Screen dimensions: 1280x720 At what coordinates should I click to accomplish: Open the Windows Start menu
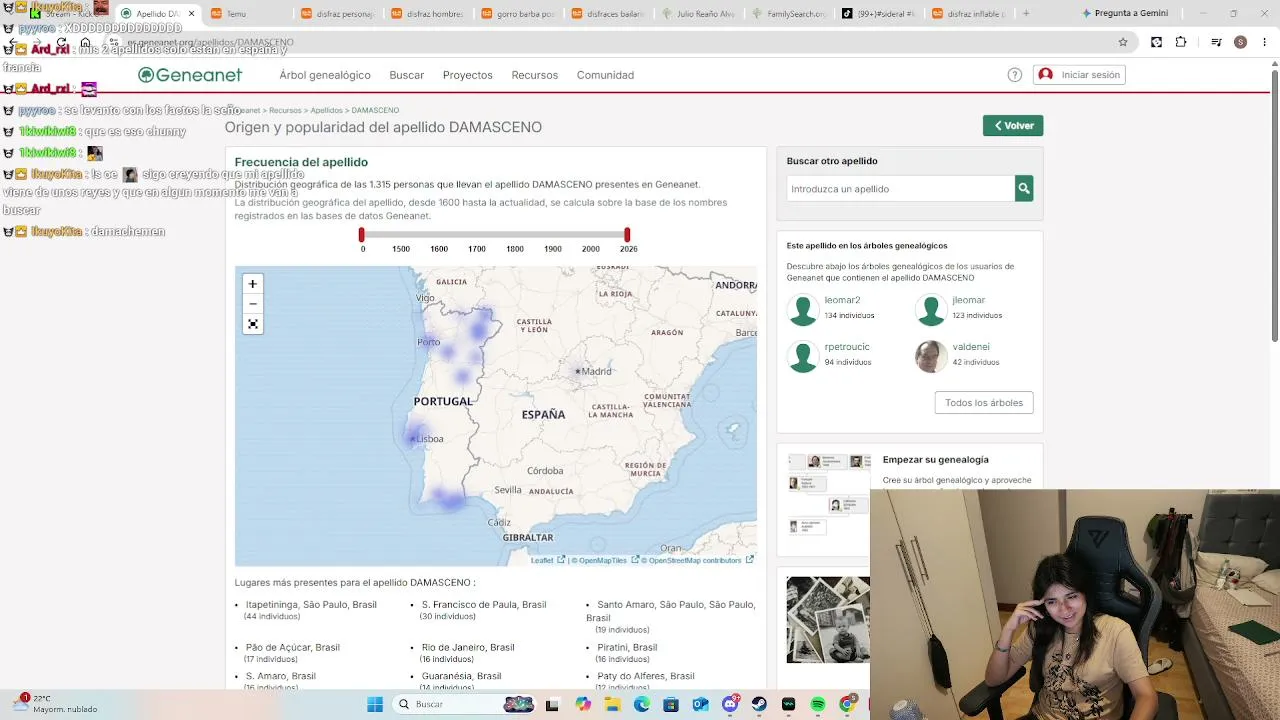tap(375, 705)
